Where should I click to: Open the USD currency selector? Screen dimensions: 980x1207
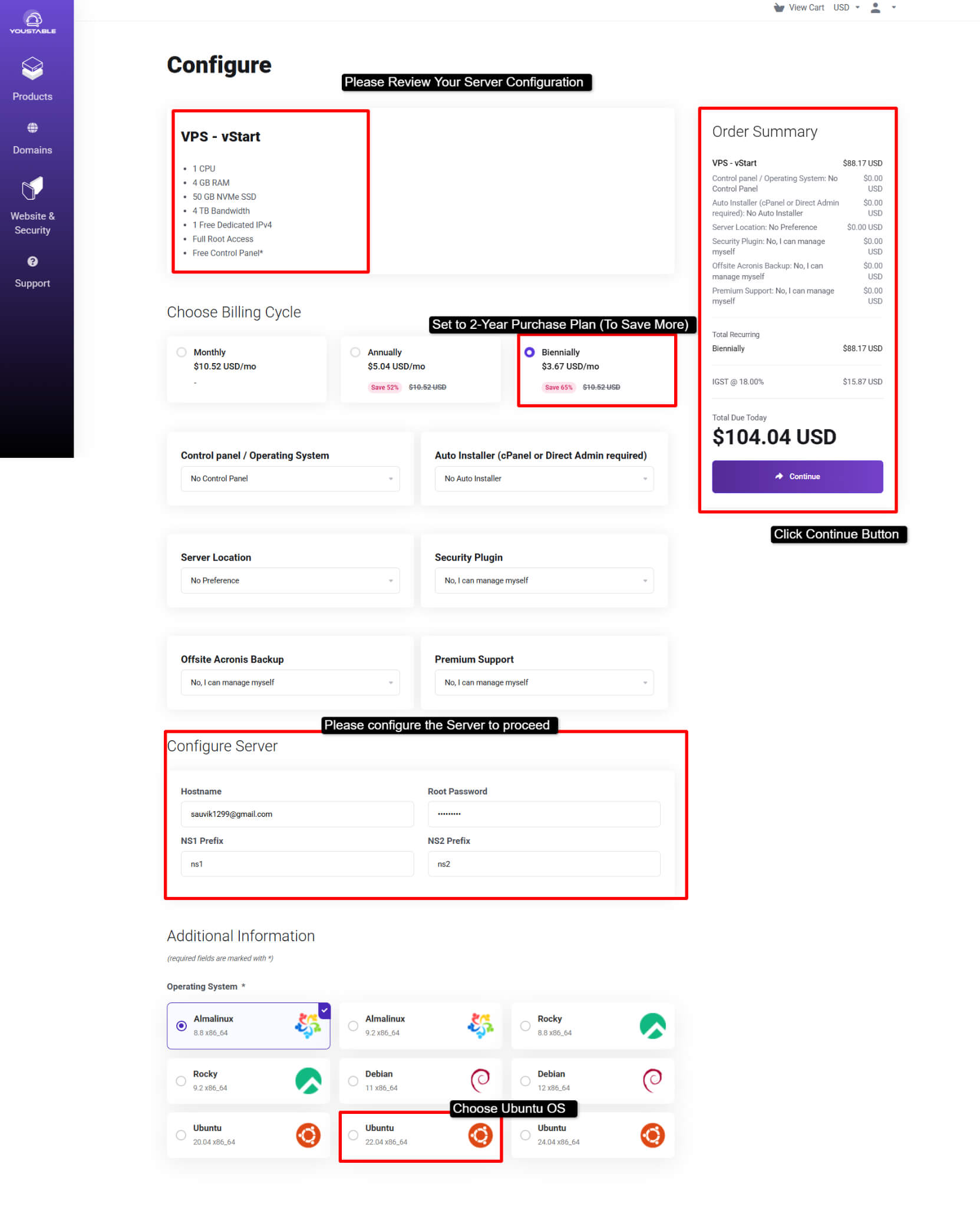click(x=846, y=8)
